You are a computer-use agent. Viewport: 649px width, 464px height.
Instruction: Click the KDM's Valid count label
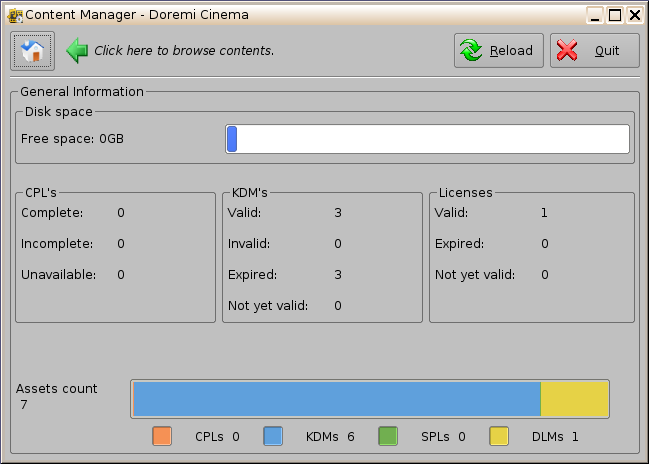(338, 213)
